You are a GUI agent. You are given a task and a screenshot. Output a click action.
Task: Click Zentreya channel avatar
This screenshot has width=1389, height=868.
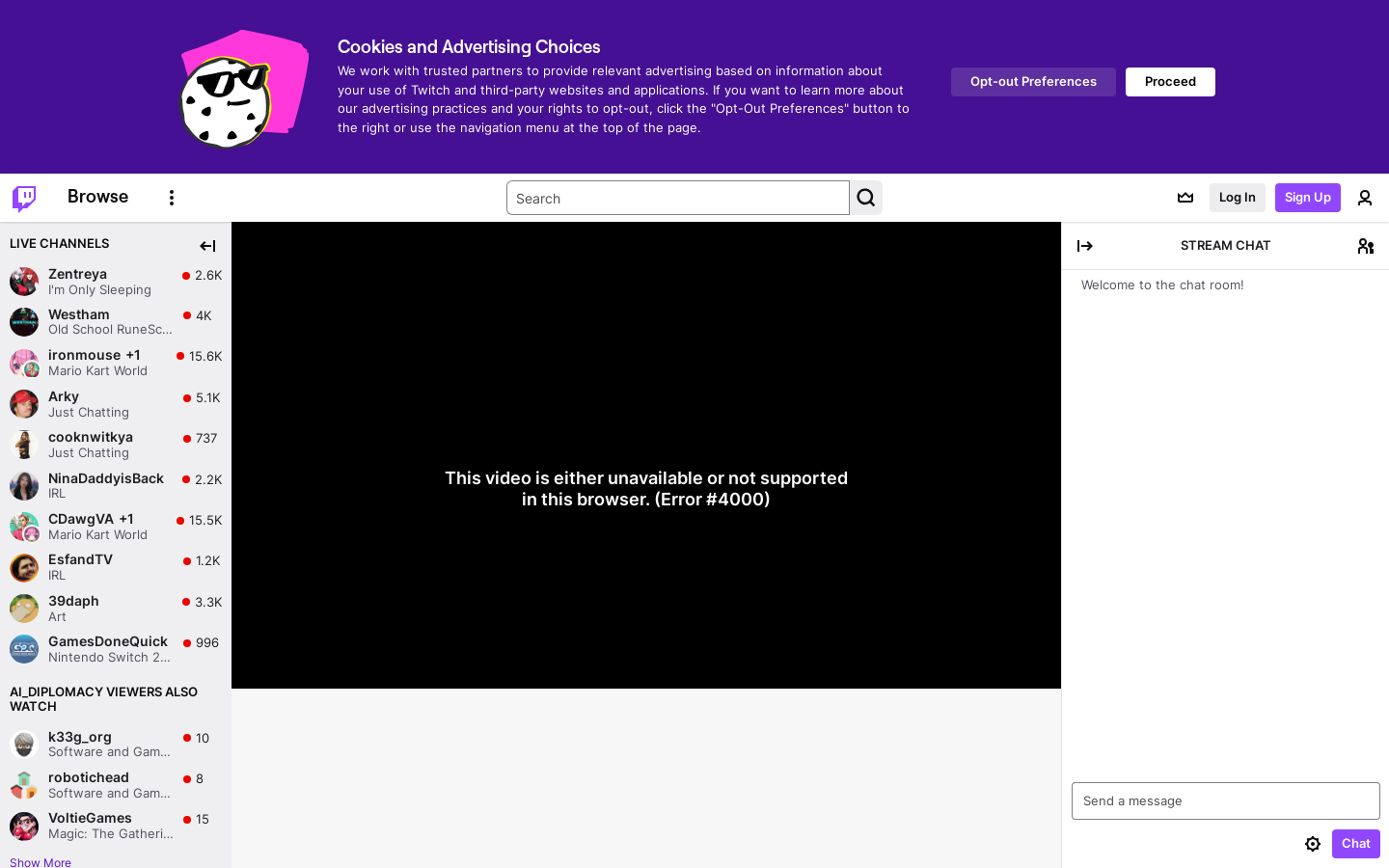(24, 282)
